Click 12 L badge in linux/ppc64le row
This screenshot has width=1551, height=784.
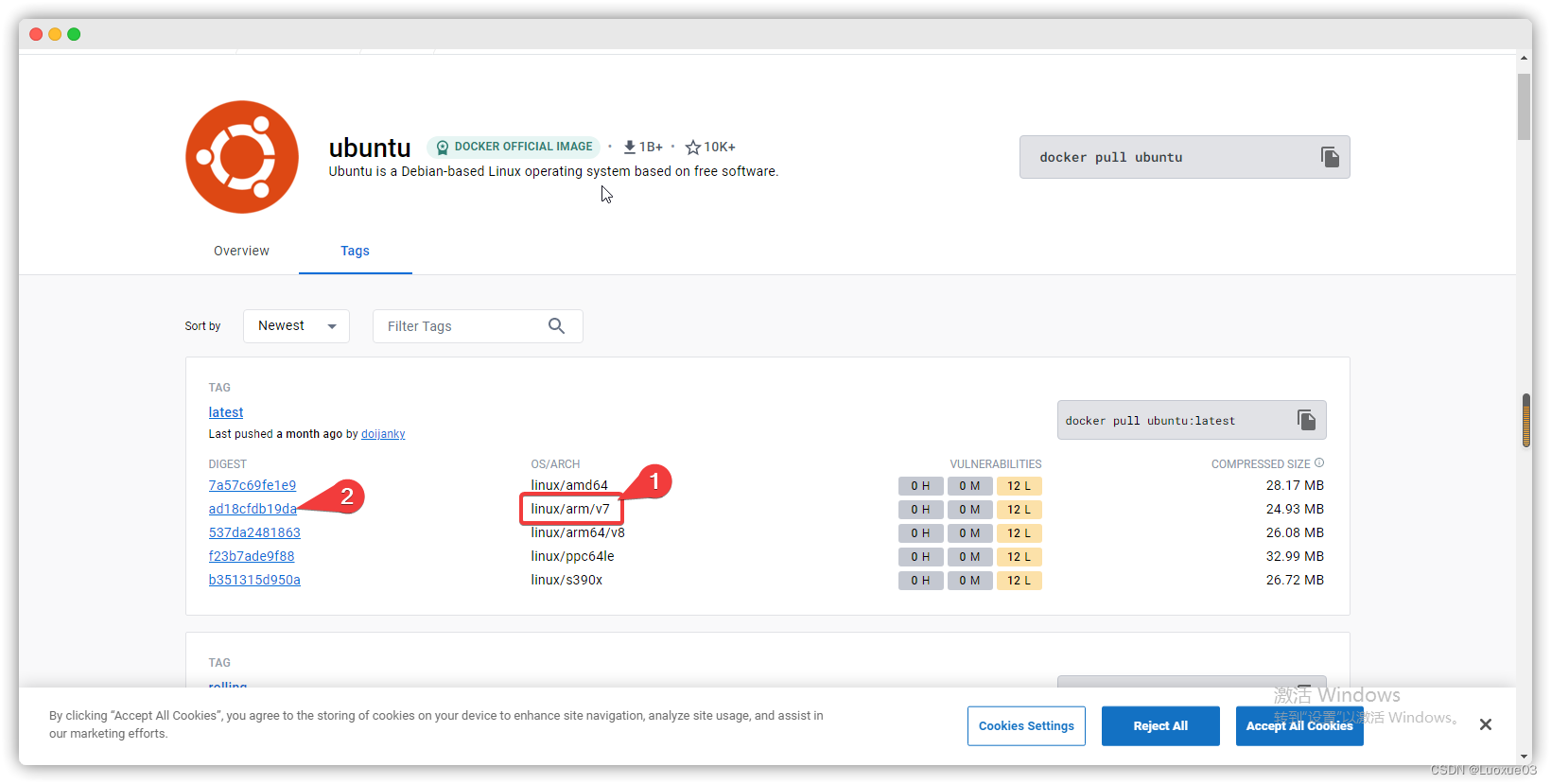(x=1019, y=557)
